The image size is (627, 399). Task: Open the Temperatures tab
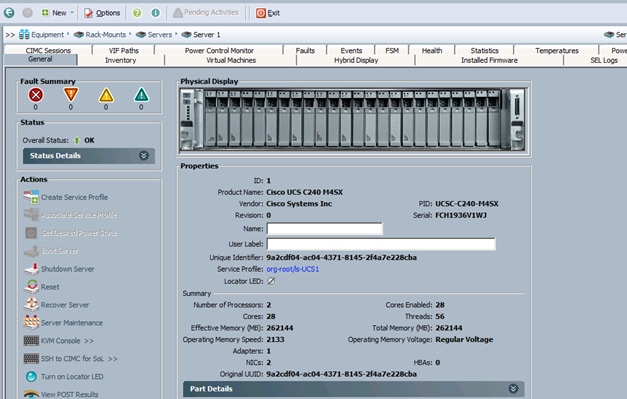tap(557, 50)
